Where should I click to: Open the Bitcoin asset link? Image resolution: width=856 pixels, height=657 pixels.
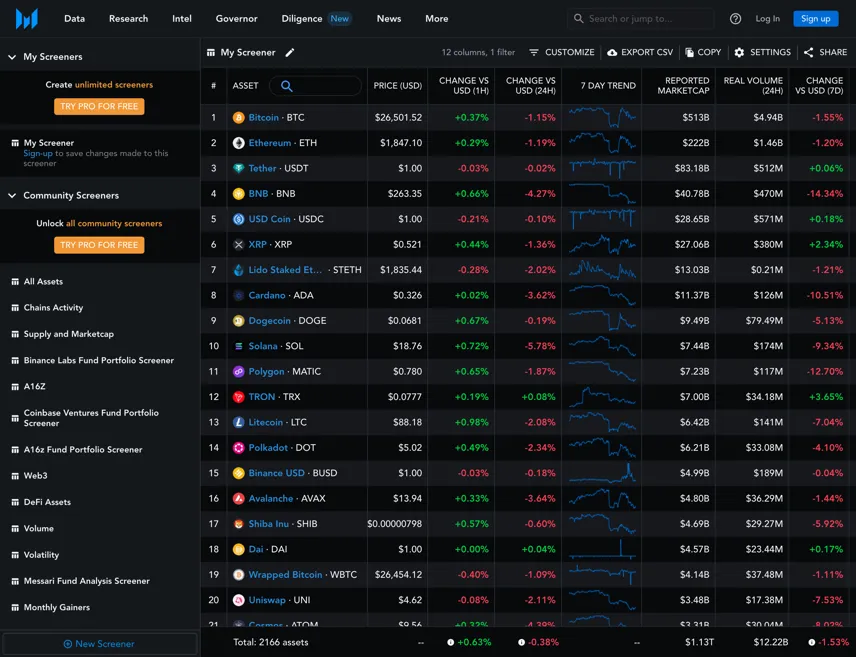pos(264,117)
